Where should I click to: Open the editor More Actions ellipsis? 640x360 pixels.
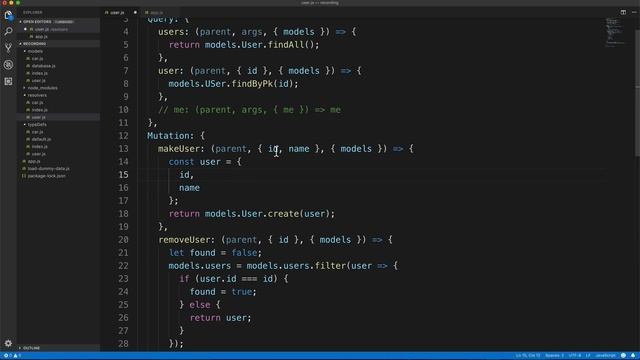[x=634, y=12]
